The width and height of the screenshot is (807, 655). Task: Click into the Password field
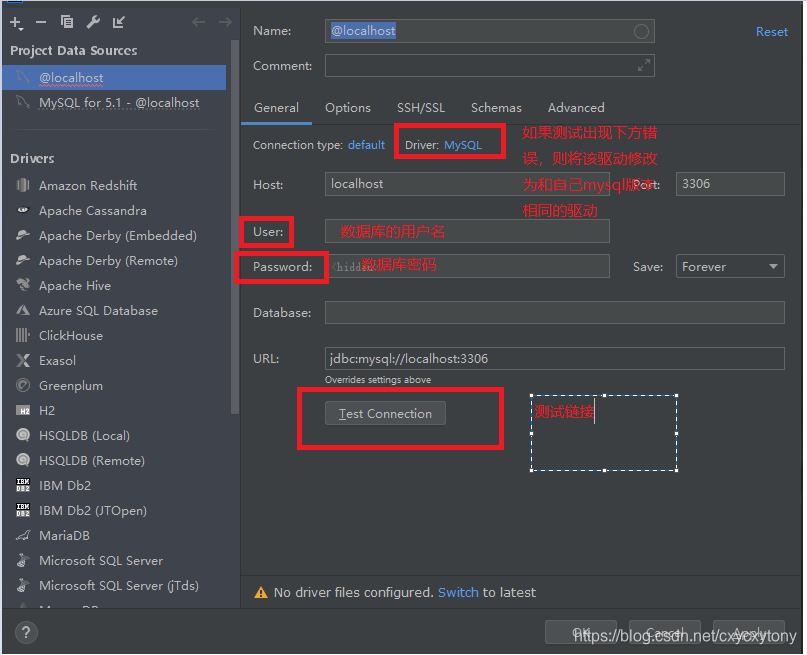[x=467, y=267]
